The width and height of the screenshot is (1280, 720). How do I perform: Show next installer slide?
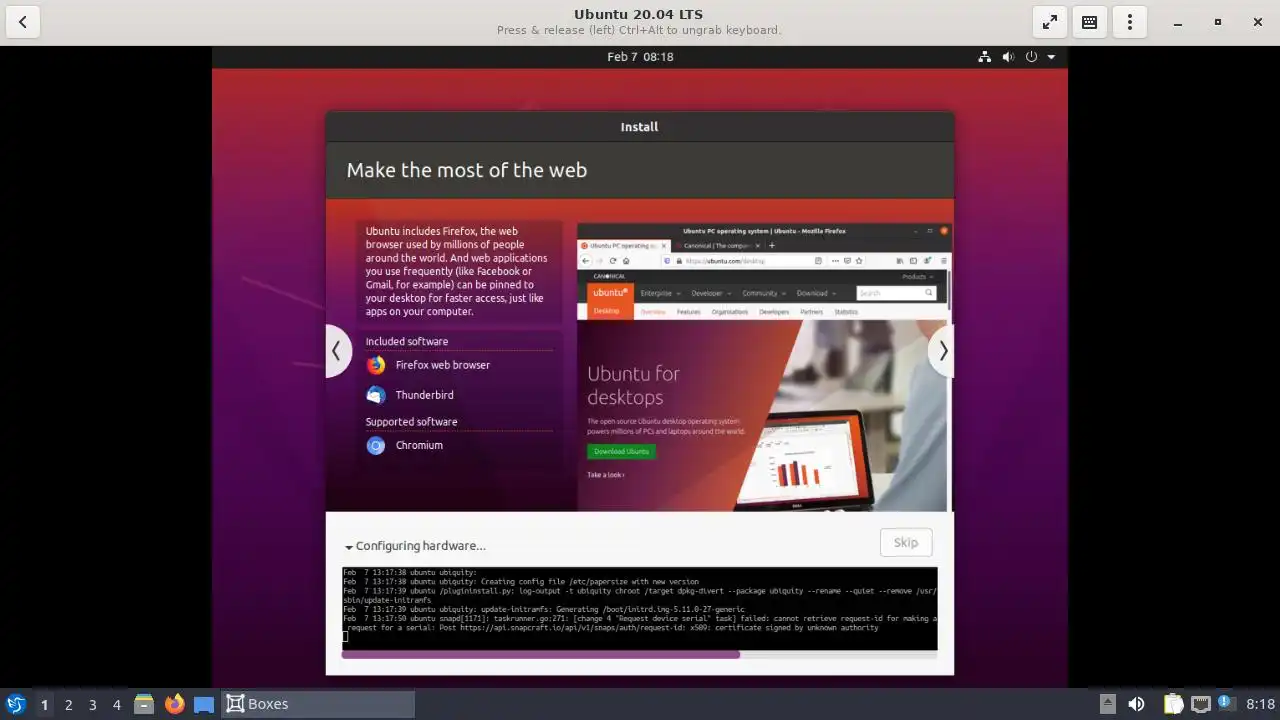(x=942, y=351)
